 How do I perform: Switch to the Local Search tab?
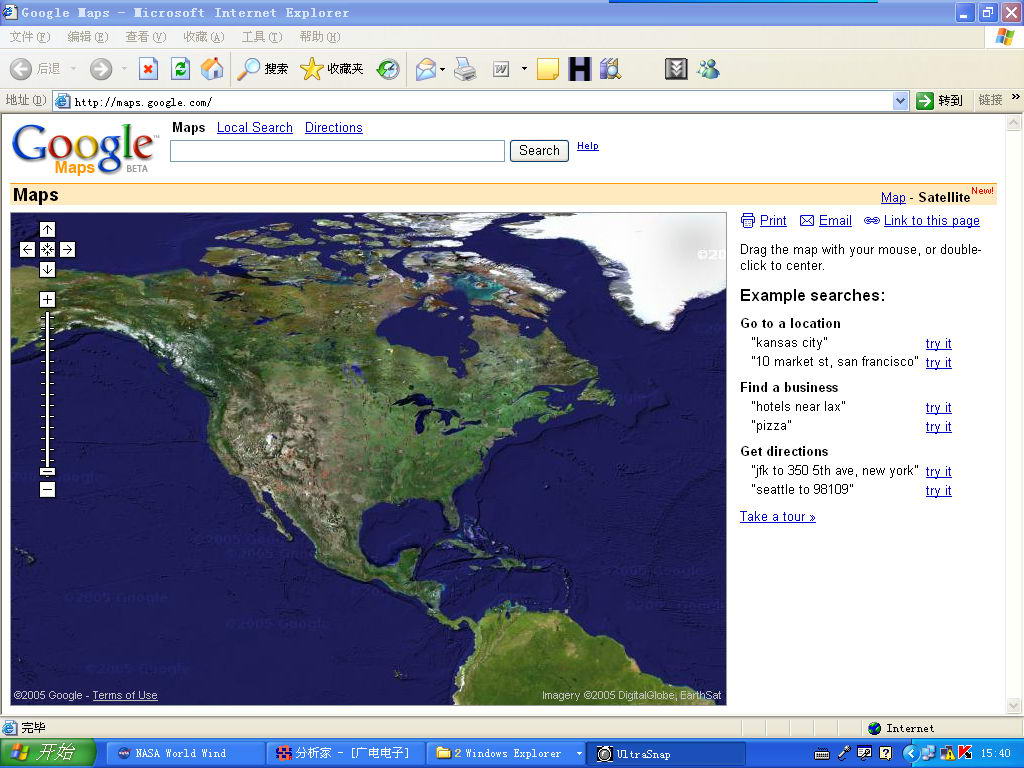point(254,128)
